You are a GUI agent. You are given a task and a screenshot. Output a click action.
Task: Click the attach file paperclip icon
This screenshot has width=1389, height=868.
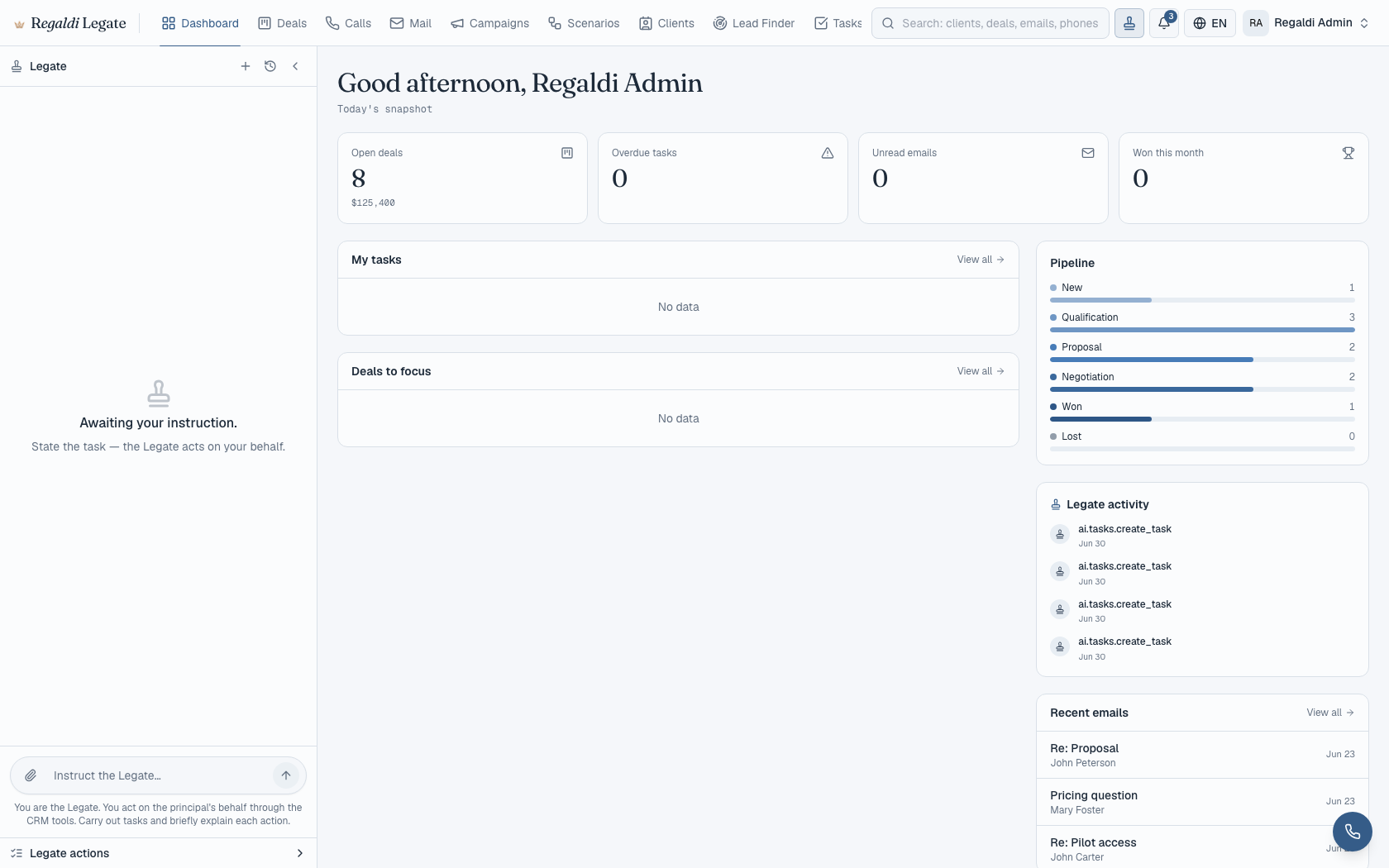click(31, 775)
